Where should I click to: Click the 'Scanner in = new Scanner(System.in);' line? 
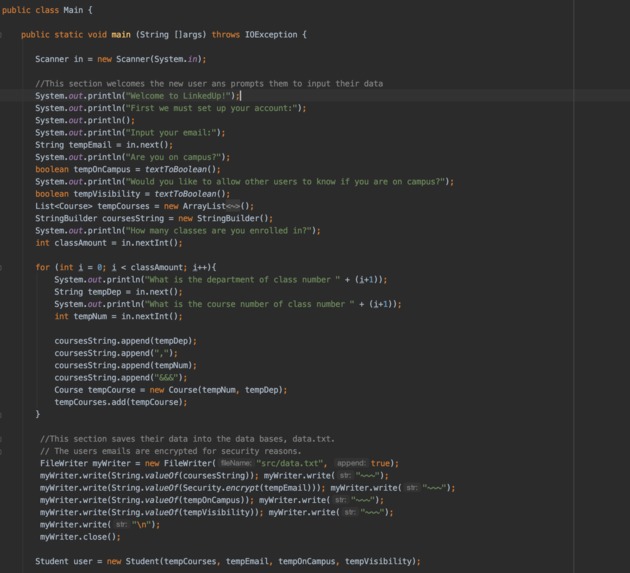pos(121,59)
